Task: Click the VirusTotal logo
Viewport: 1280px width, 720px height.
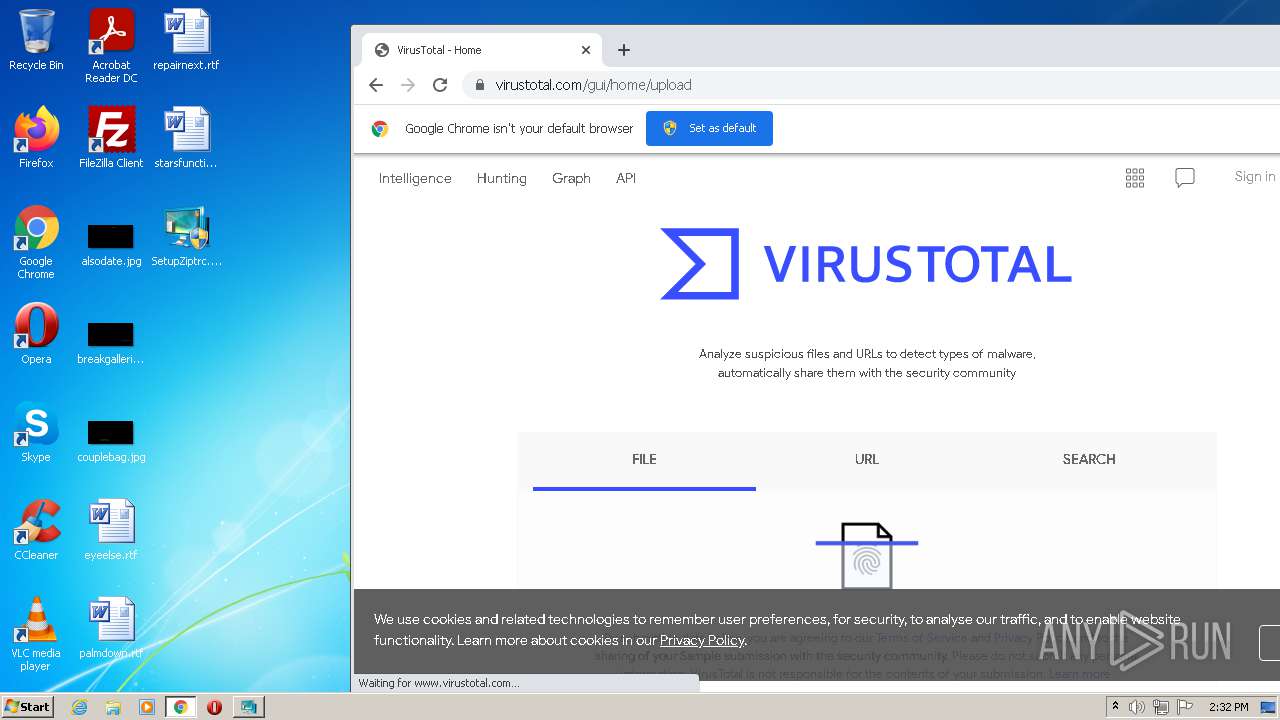Action: click(x=866, y=264)
